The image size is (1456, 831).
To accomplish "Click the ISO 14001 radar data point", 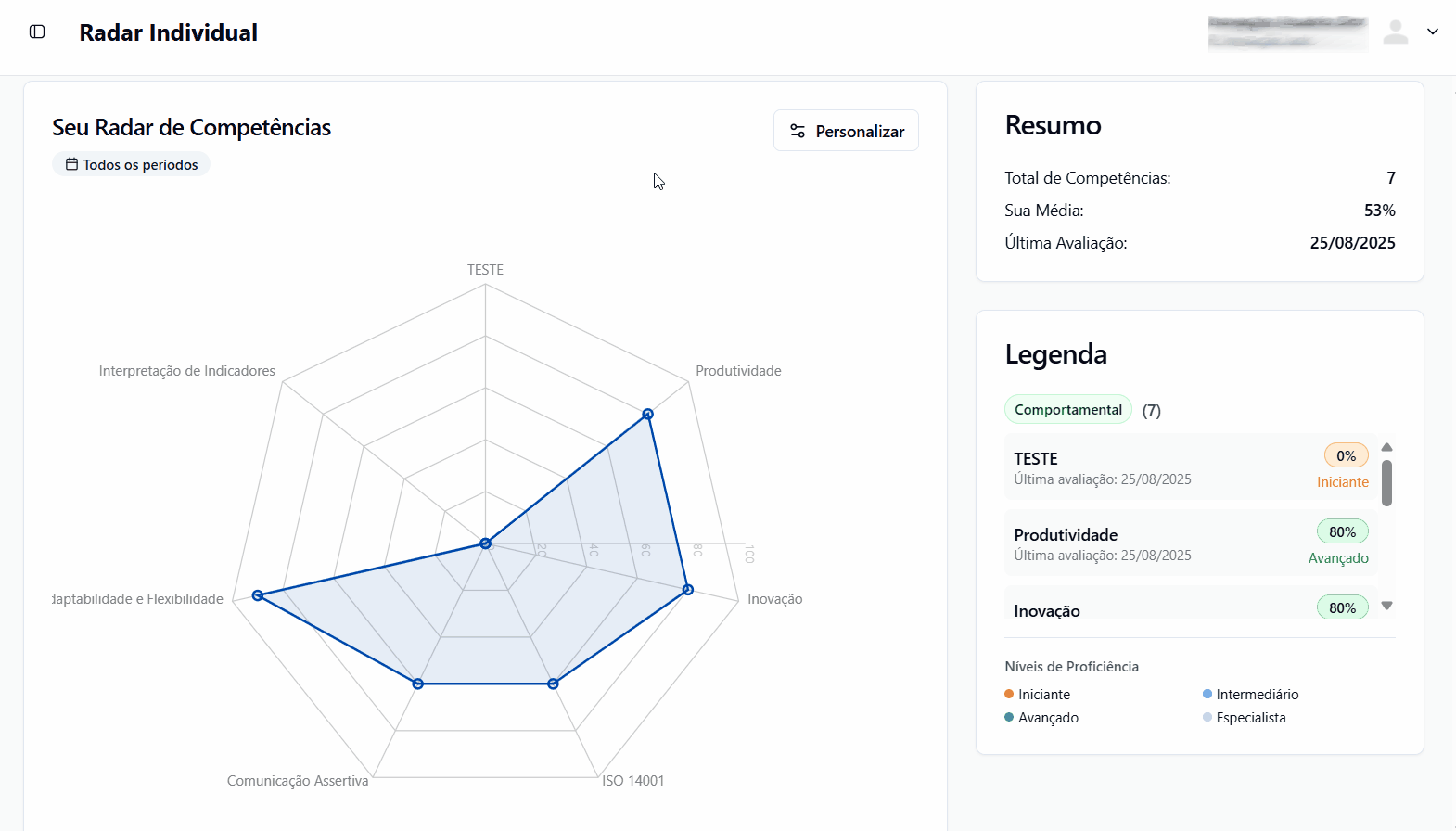I will pyautogui.click(x=554, y=684).
